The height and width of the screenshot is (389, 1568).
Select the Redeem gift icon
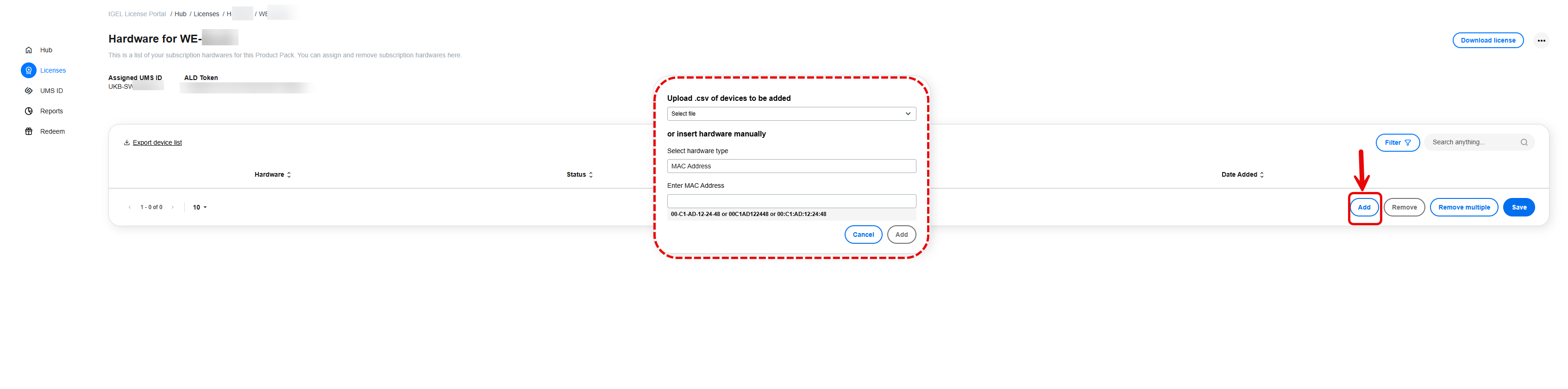click(x=28, y=131)
